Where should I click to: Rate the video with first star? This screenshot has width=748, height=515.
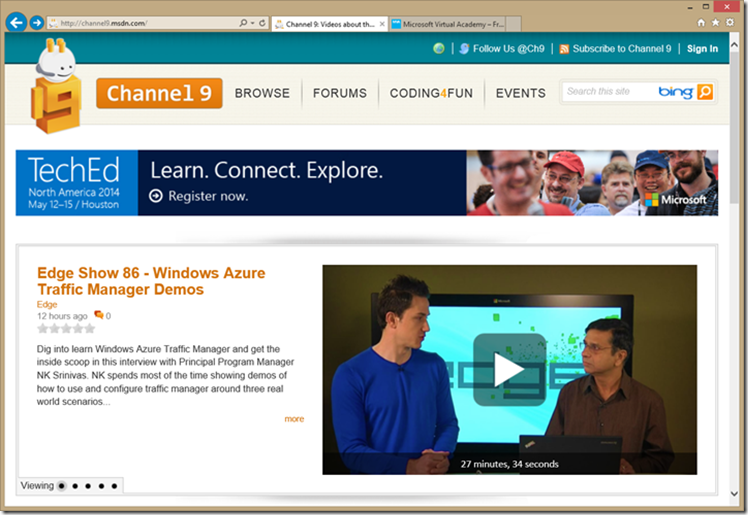point(42,329)
